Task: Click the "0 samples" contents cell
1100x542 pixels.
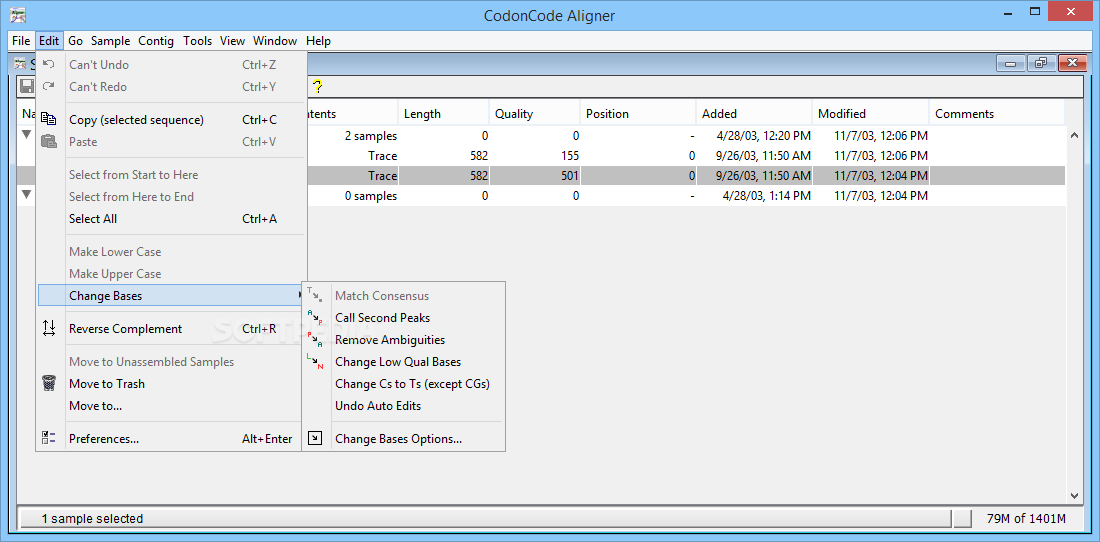Action: click(x=370, y=196)
